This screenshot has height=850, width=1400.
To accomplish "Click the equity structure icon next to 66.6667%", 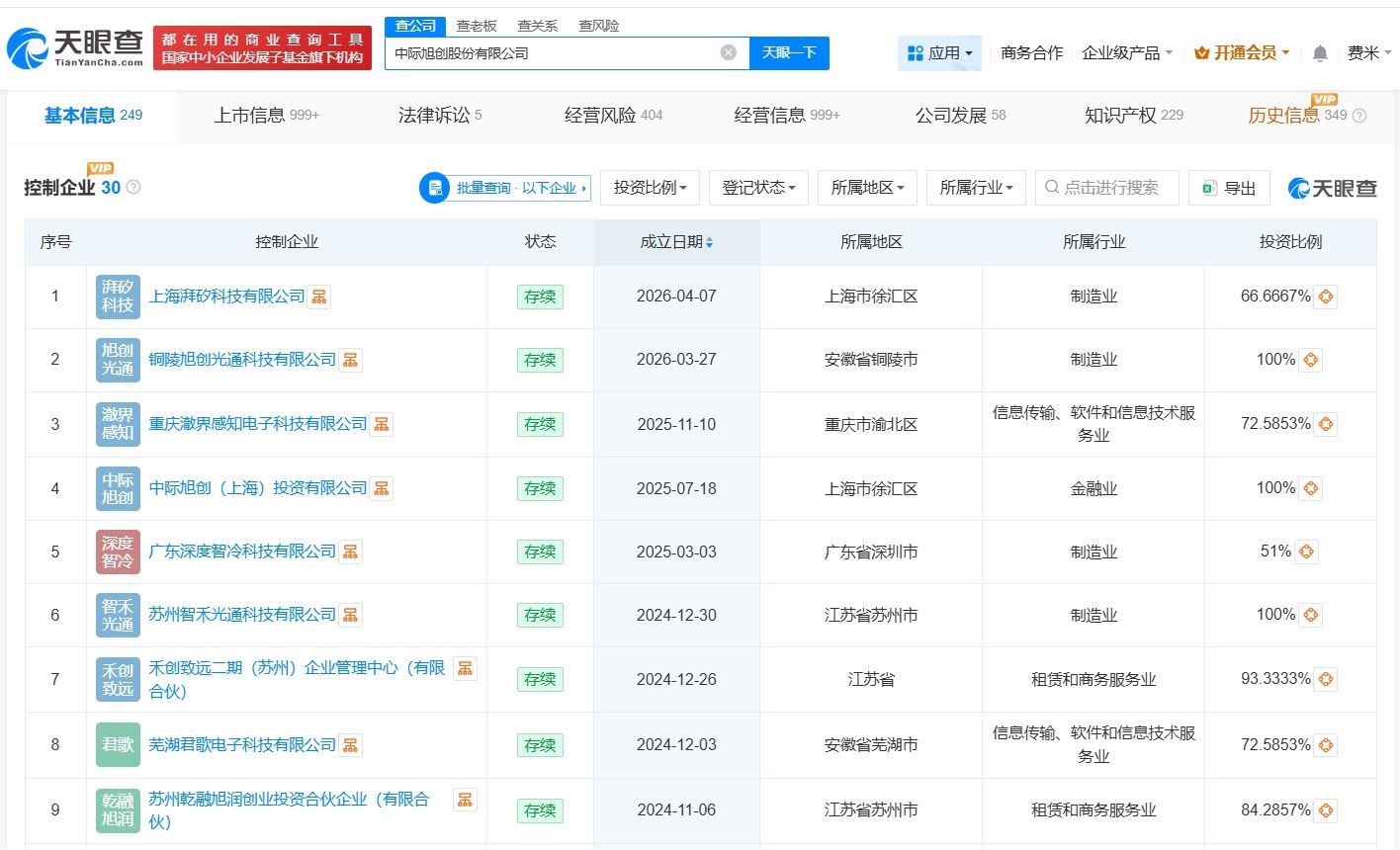I will (x=1325, y=297).
